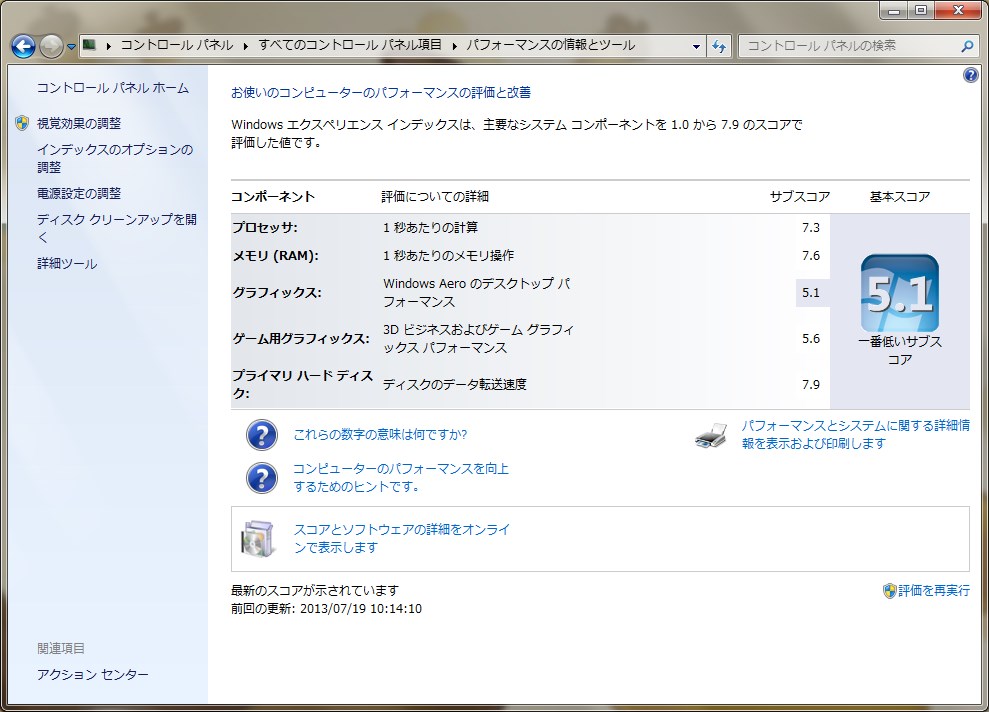Click the refresh icon in the address bar

pos(719,46)
